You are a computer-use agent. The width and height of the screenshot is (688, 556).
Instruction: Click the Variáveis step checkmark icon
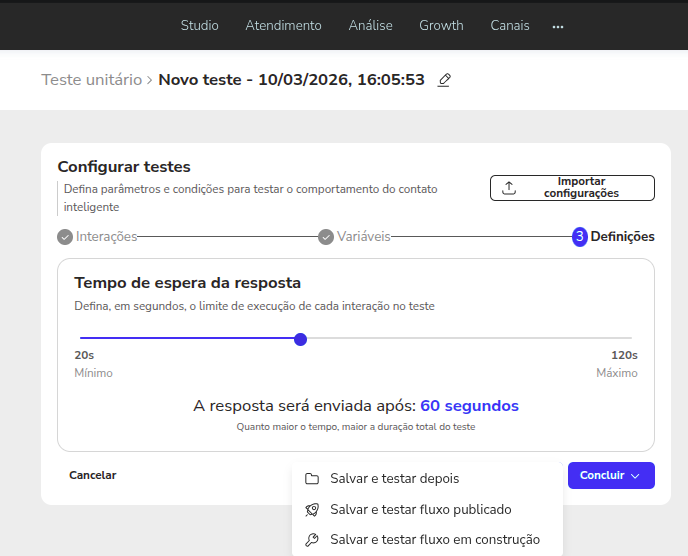(326, 237)
